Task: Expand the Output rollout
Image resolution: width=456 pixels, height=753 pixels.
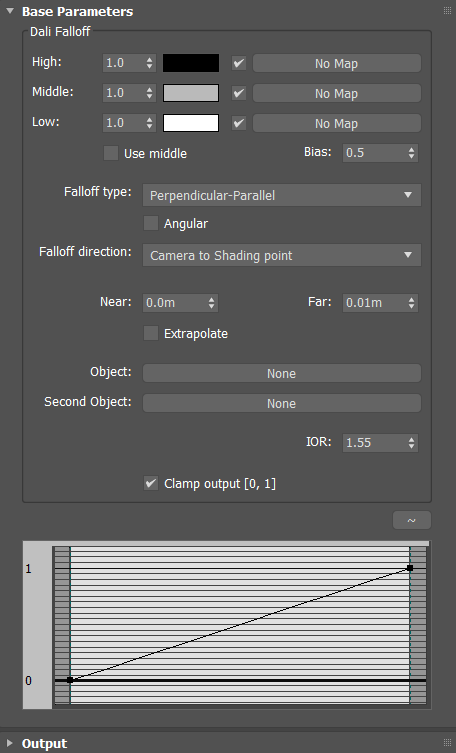Action: tap(10, 743)
